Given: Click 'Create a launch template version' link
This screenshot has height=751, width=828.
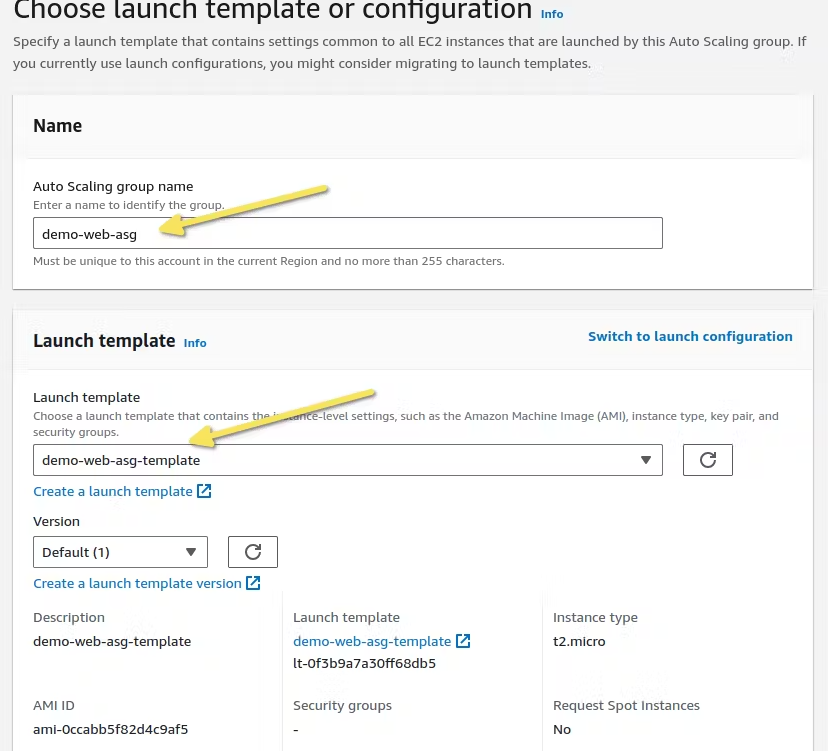Looking at the screenshot, I should [137, 584].
